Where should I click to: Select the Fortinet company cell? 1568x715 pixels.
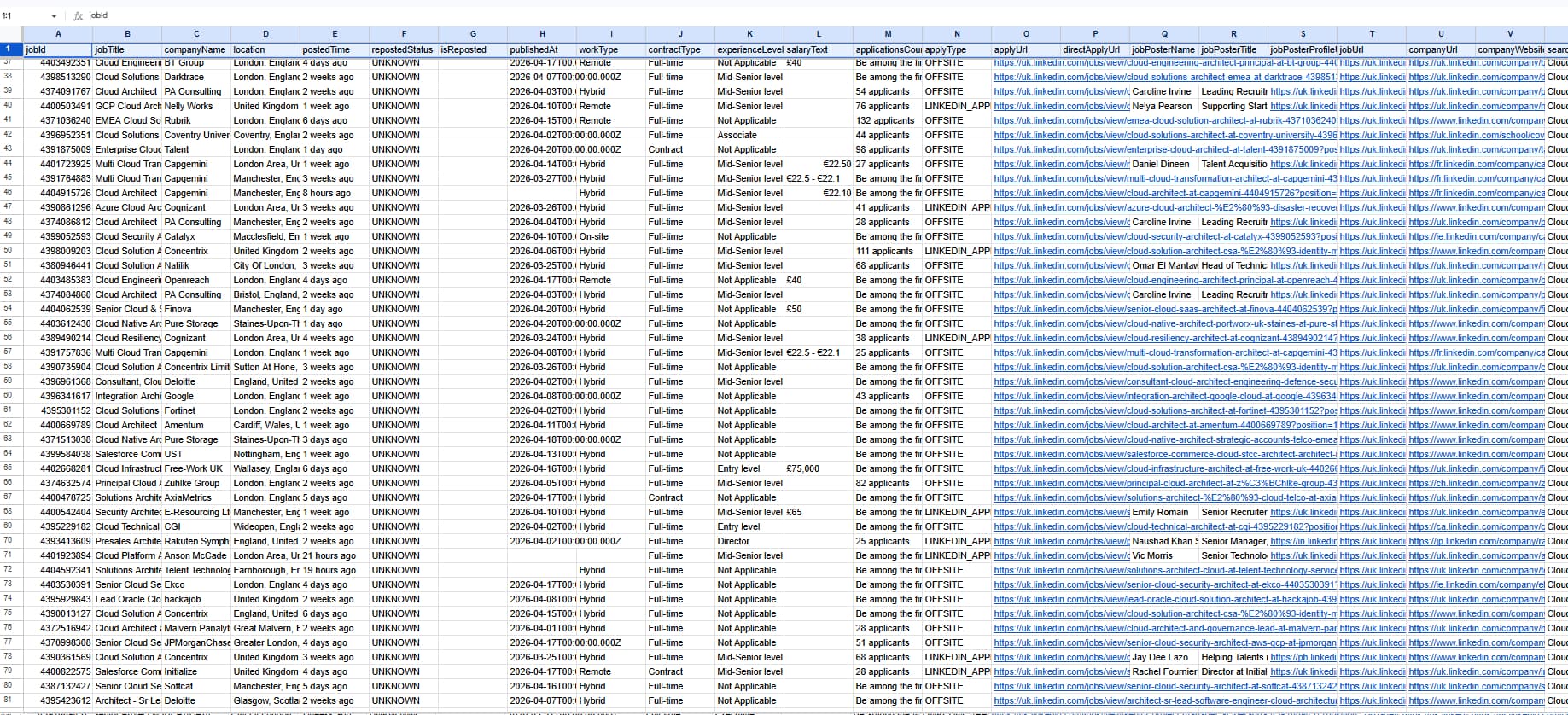[x=196, y=410]
